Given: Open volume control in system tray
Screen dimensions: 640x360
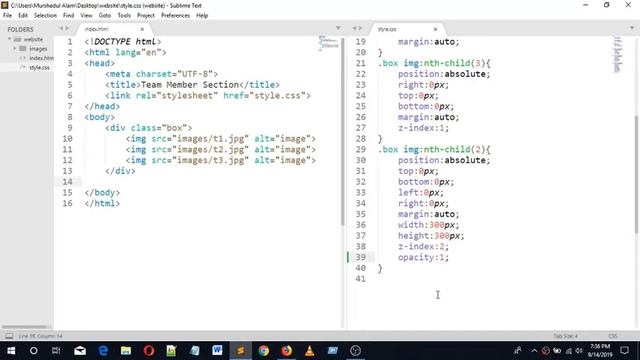Looking at the screenshot, I should [579, 351].
